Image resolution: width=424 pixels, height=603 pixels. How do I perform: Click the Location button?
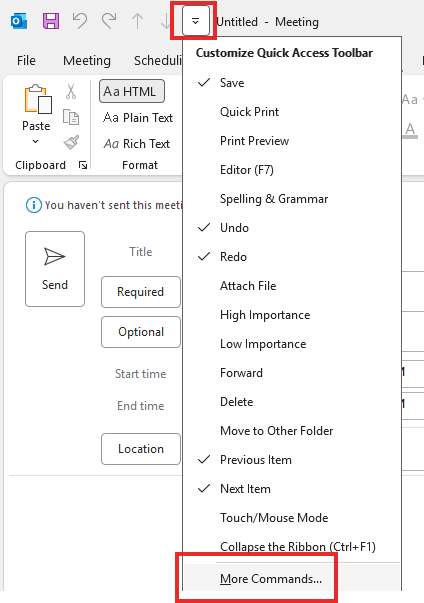click(141, 449)
